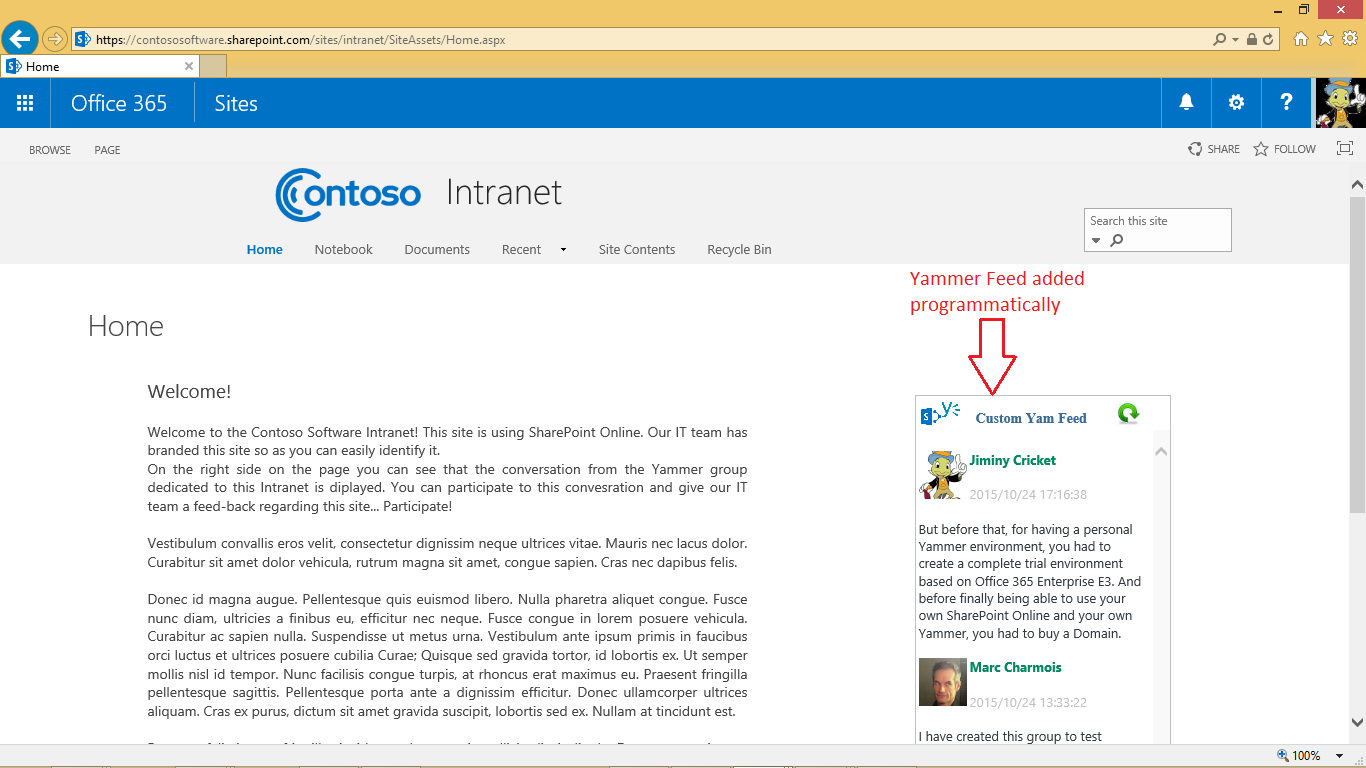The height and width of the screenshot is (768, 1366).
Task: Close the Home browser tab
Action: point(189,66)
